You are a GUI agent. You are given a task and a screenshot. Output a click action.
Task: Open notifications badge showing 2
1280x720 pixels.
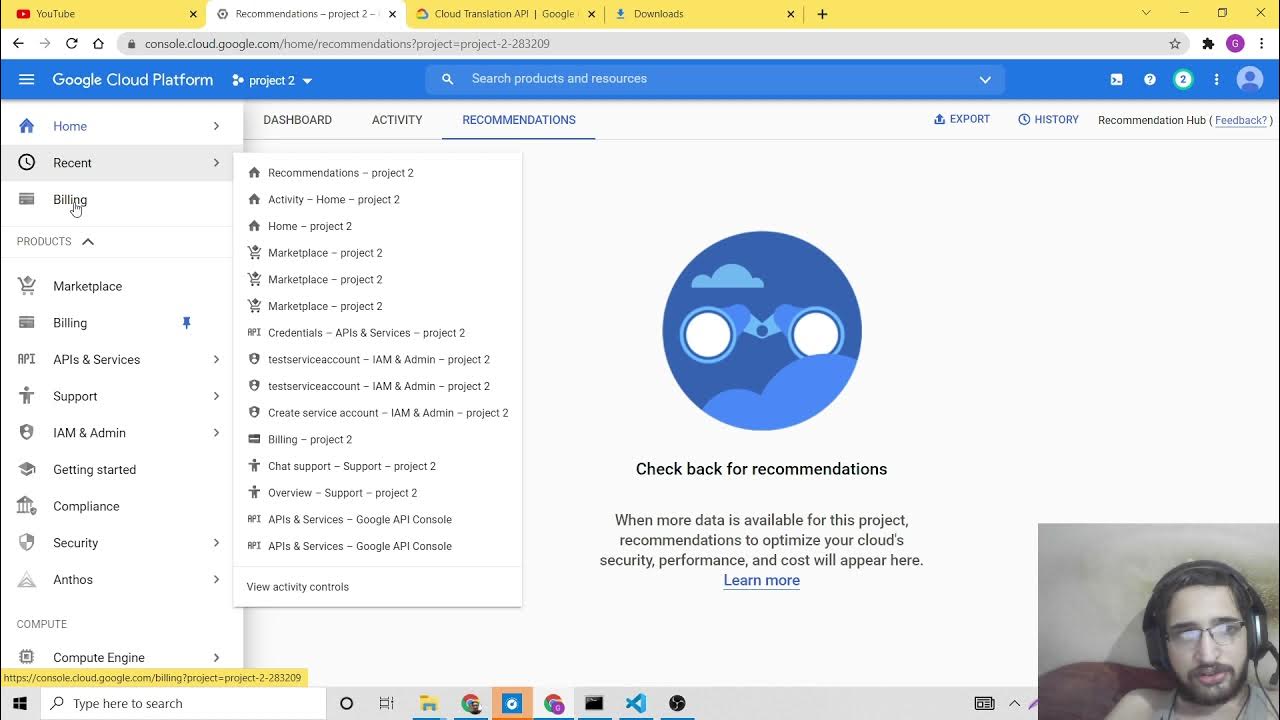(x=1183, y=80)
